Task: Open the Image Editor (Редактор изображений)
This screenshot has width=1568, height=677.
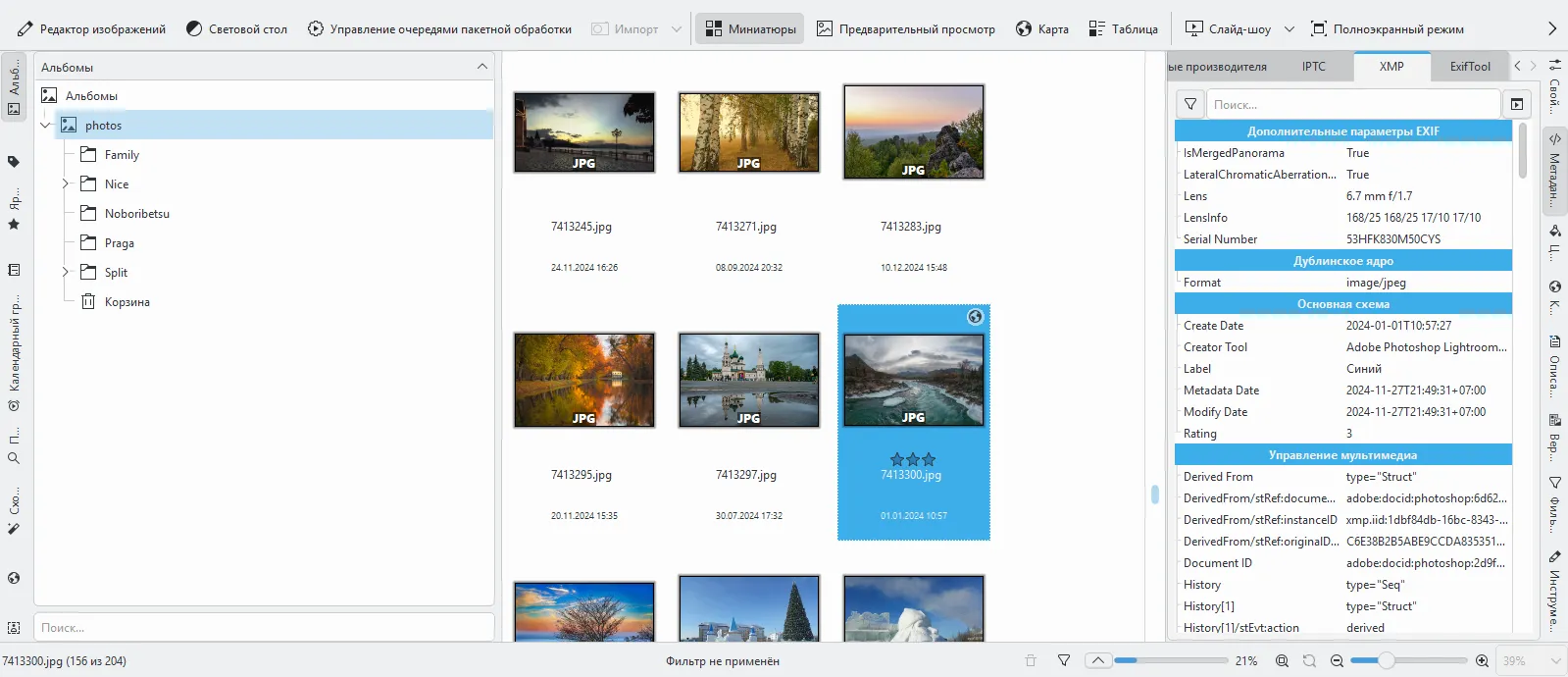Action: [x=91, y=29]
